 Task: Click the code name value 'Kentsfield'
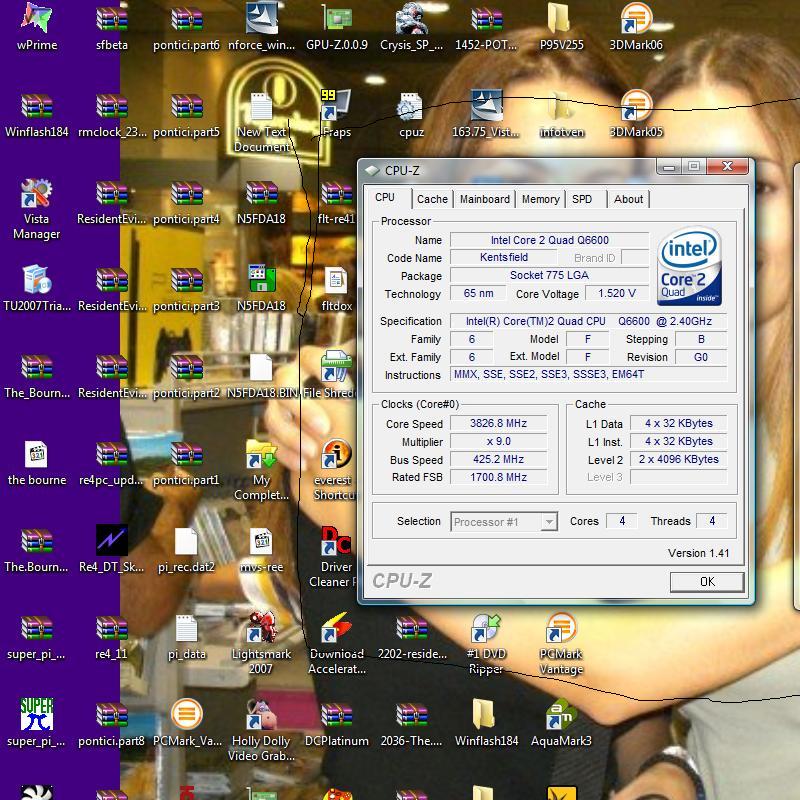pyautogui.click(x=504, y=258)
